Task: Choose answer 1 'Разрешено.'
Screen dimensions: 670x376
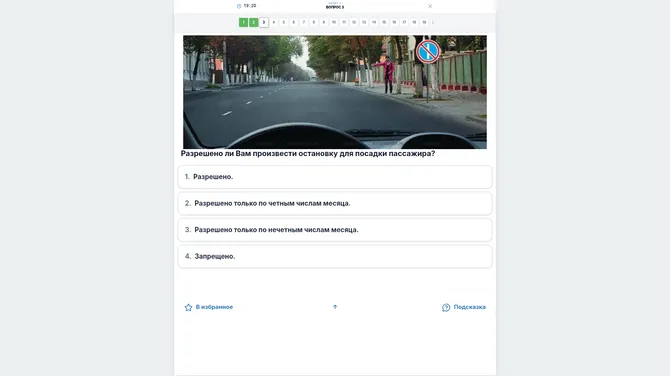Action: (335, 177)
